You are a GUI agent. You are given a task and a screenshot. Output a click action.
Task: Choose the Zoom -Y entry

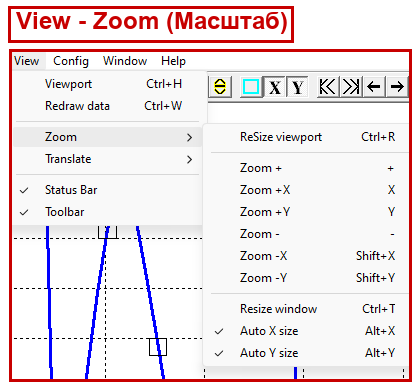coord(306,278)
